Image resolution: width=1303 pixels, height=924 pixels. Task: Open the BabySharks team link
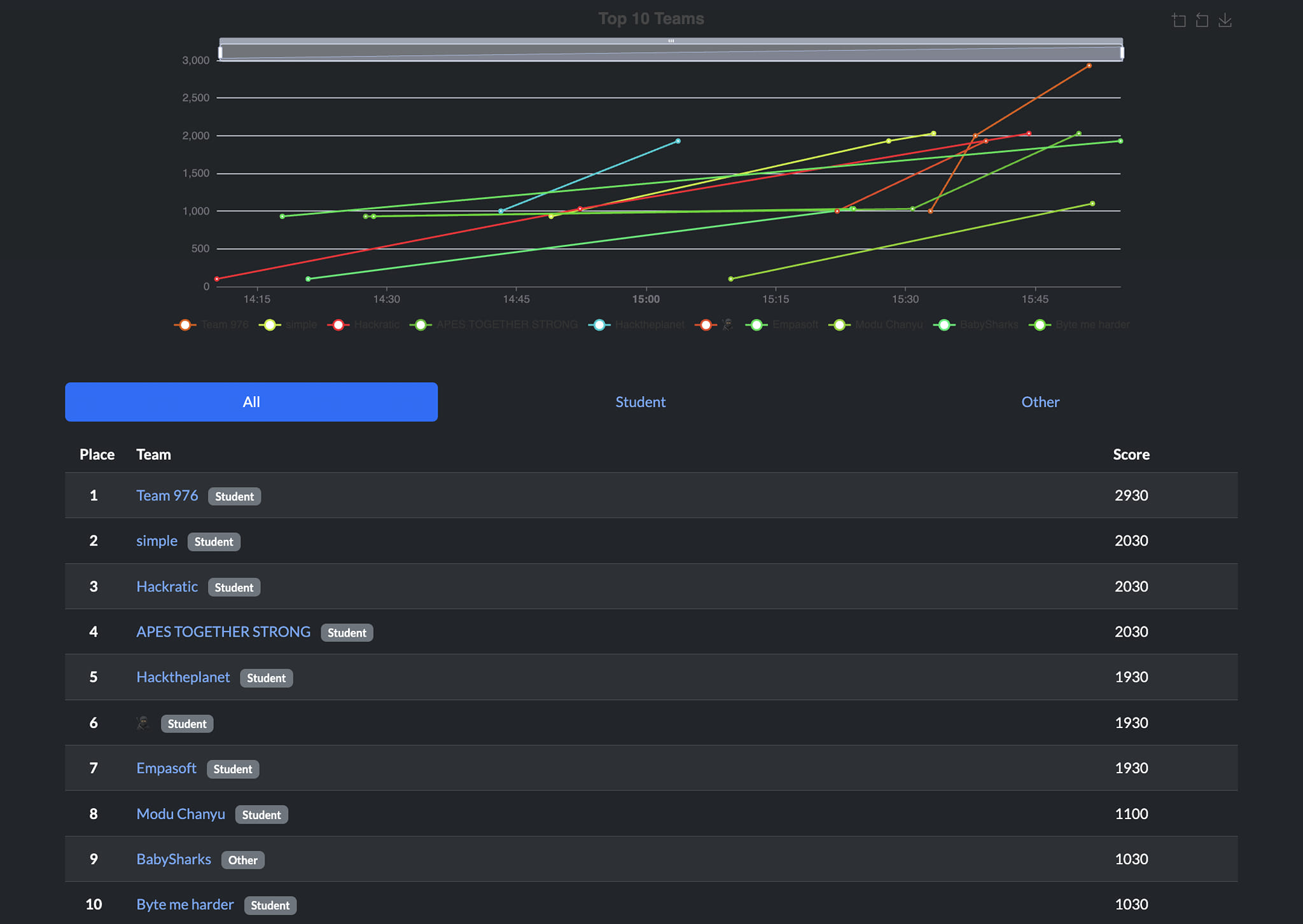pos(174,859)
